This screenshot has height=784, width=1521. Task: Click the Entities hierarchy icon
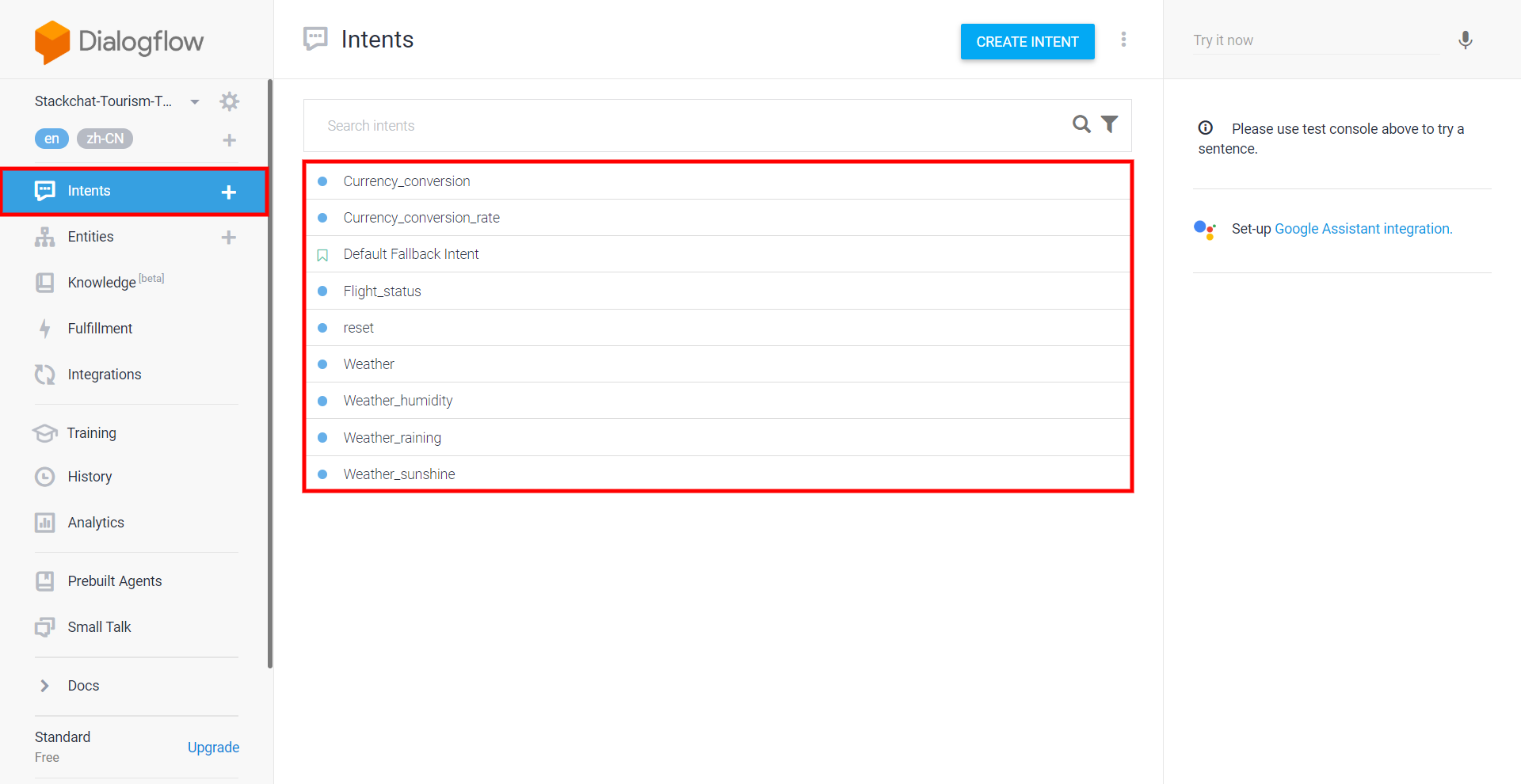45,237
